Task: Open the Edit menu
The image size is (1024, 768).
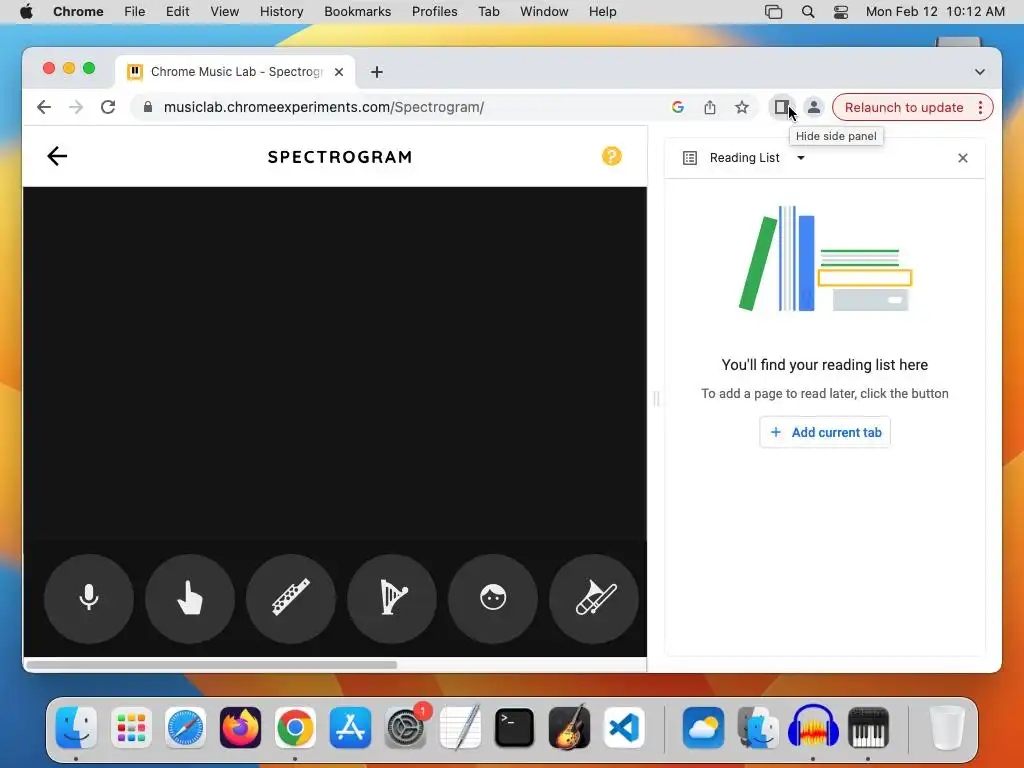Action: [178, 12]
